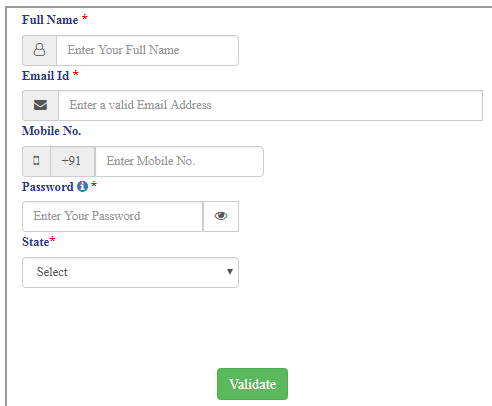492x406 pixels.
Task: Toggle password visibility with the eye icon
Action: click(221, 216)
